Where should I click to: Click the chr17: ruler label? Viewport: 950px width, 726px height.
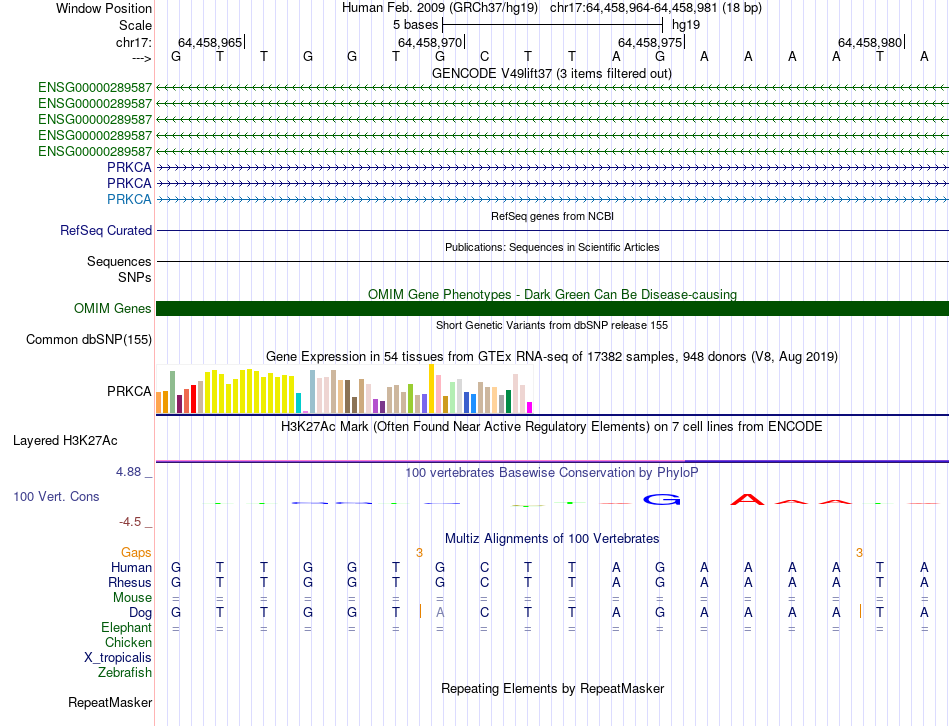[134, 42]
